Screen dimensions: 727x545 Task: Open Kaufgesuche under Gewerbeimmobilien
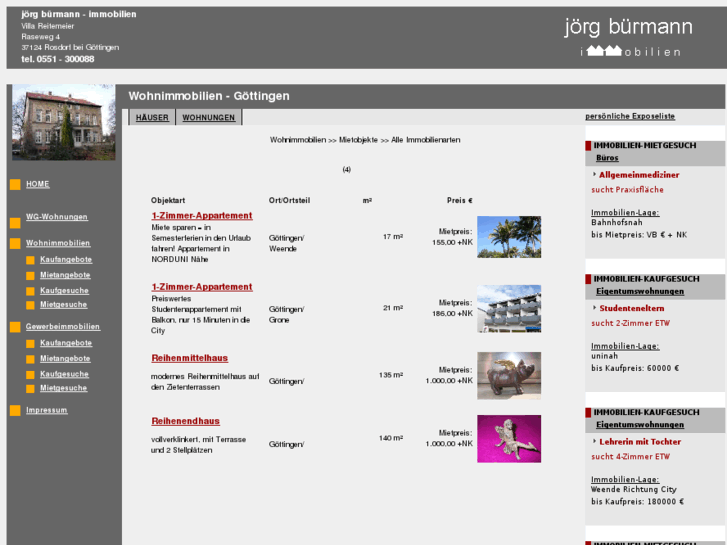point(64,374)
